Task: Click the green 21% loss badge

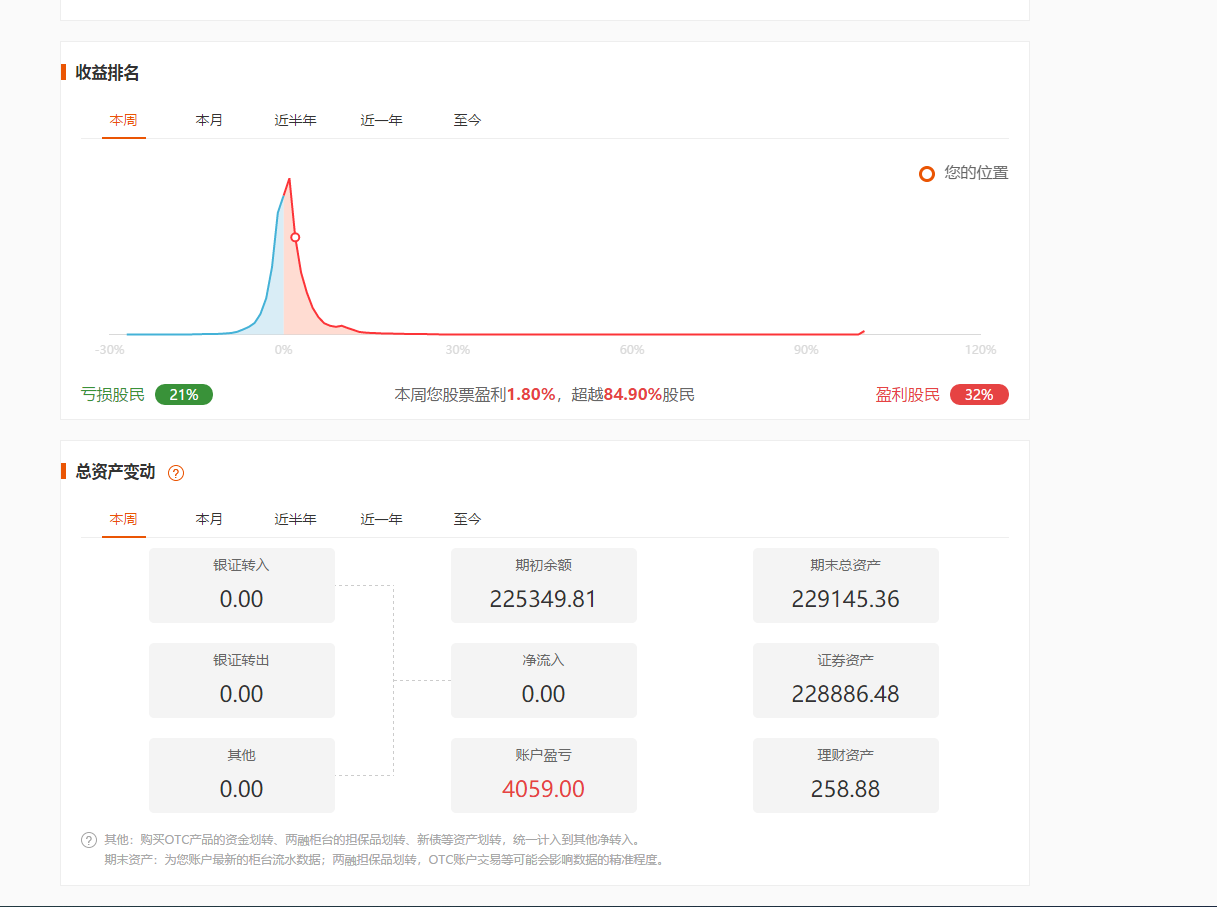Action: tap(184, 395)
